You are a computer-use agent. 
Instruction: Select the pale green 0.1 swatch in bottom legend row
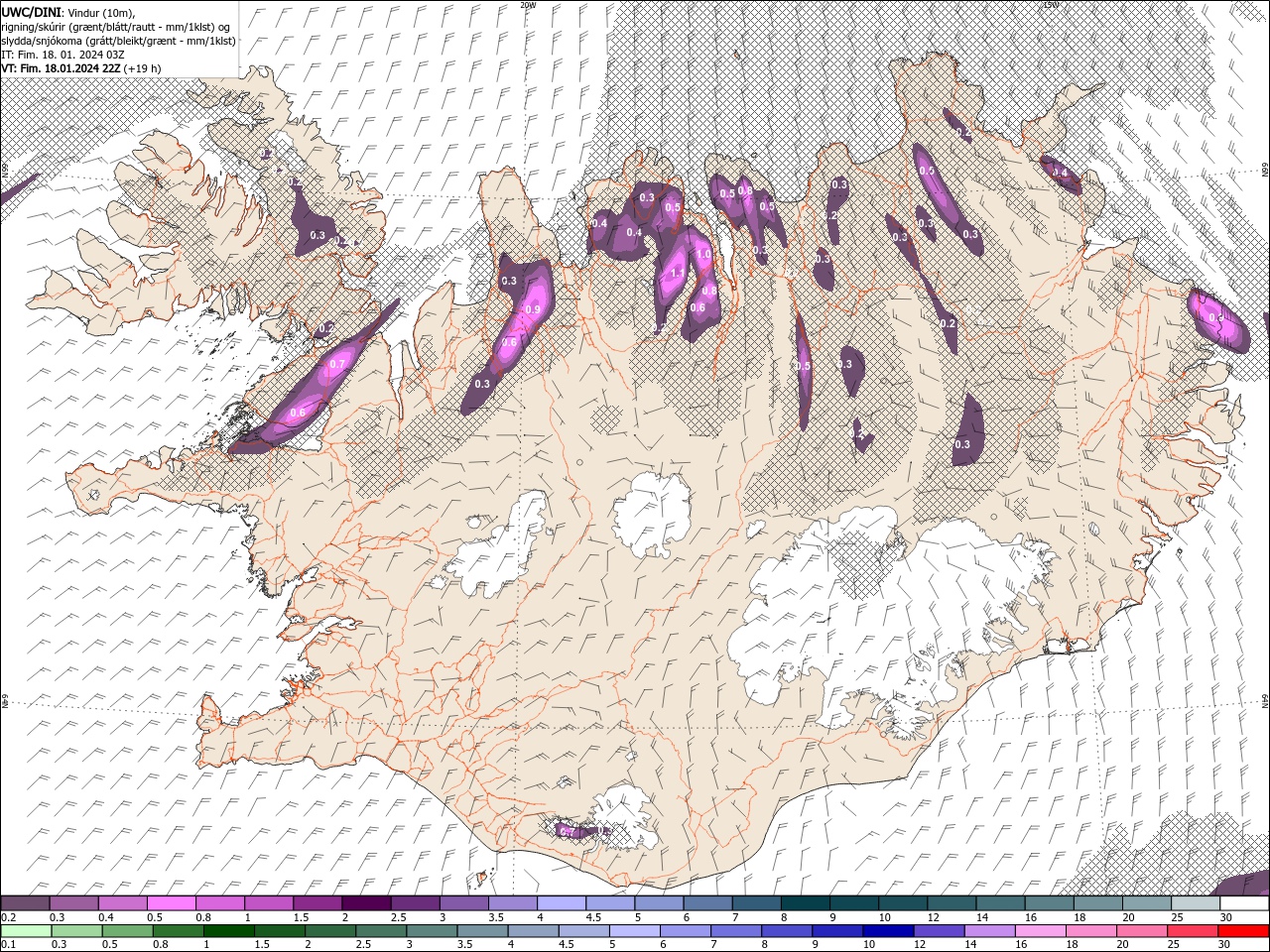(x=26, y=931)
